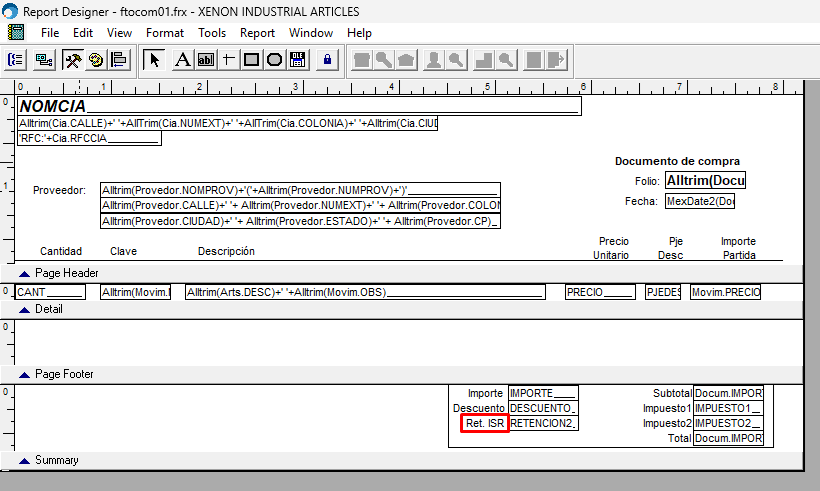Select the IMPUESTO2 field
The height and width of the screenshot is (491, 820).
click(x=728, y=424)
